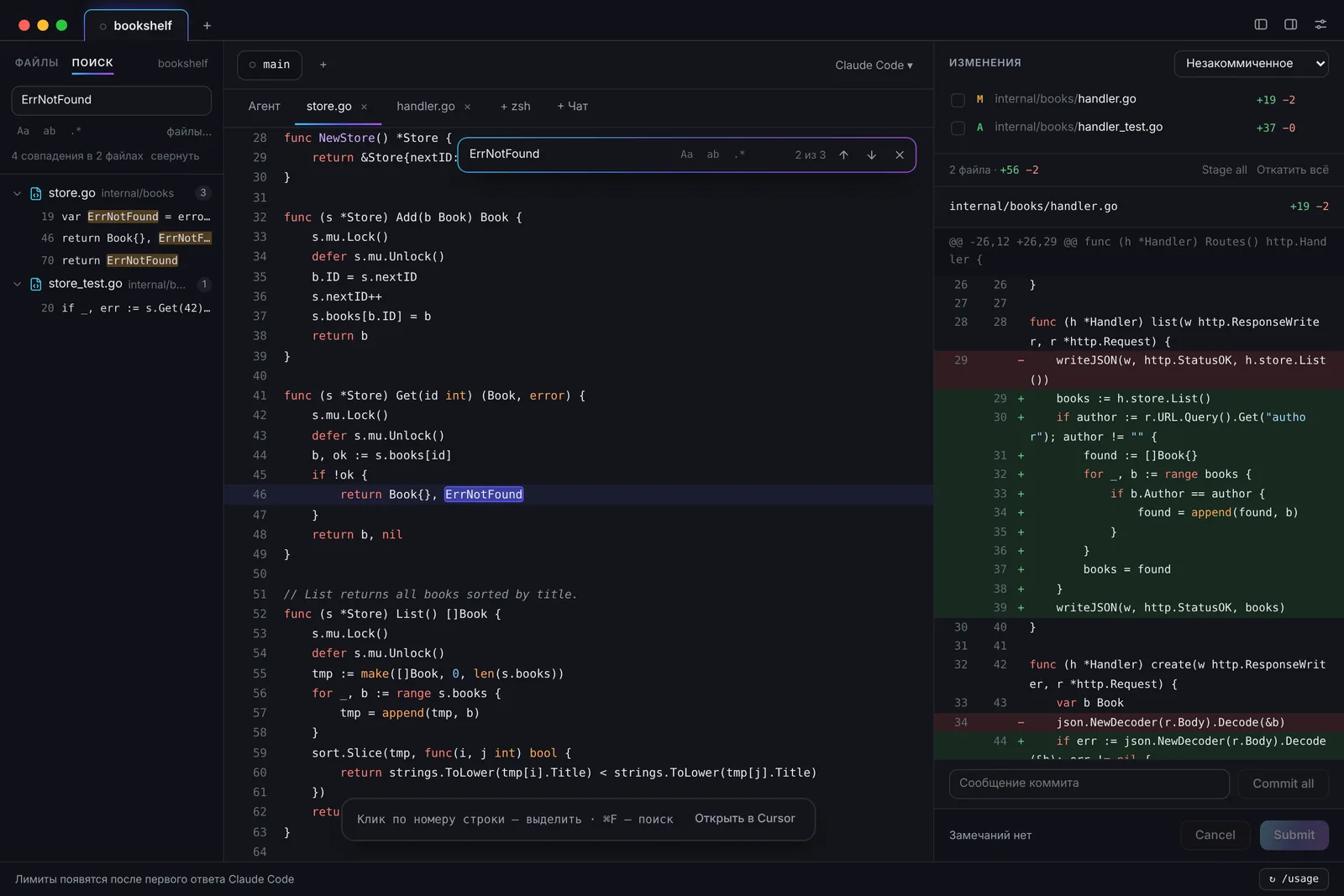Add a new session next to main
Screen dimensions: 1344x896
323,65
